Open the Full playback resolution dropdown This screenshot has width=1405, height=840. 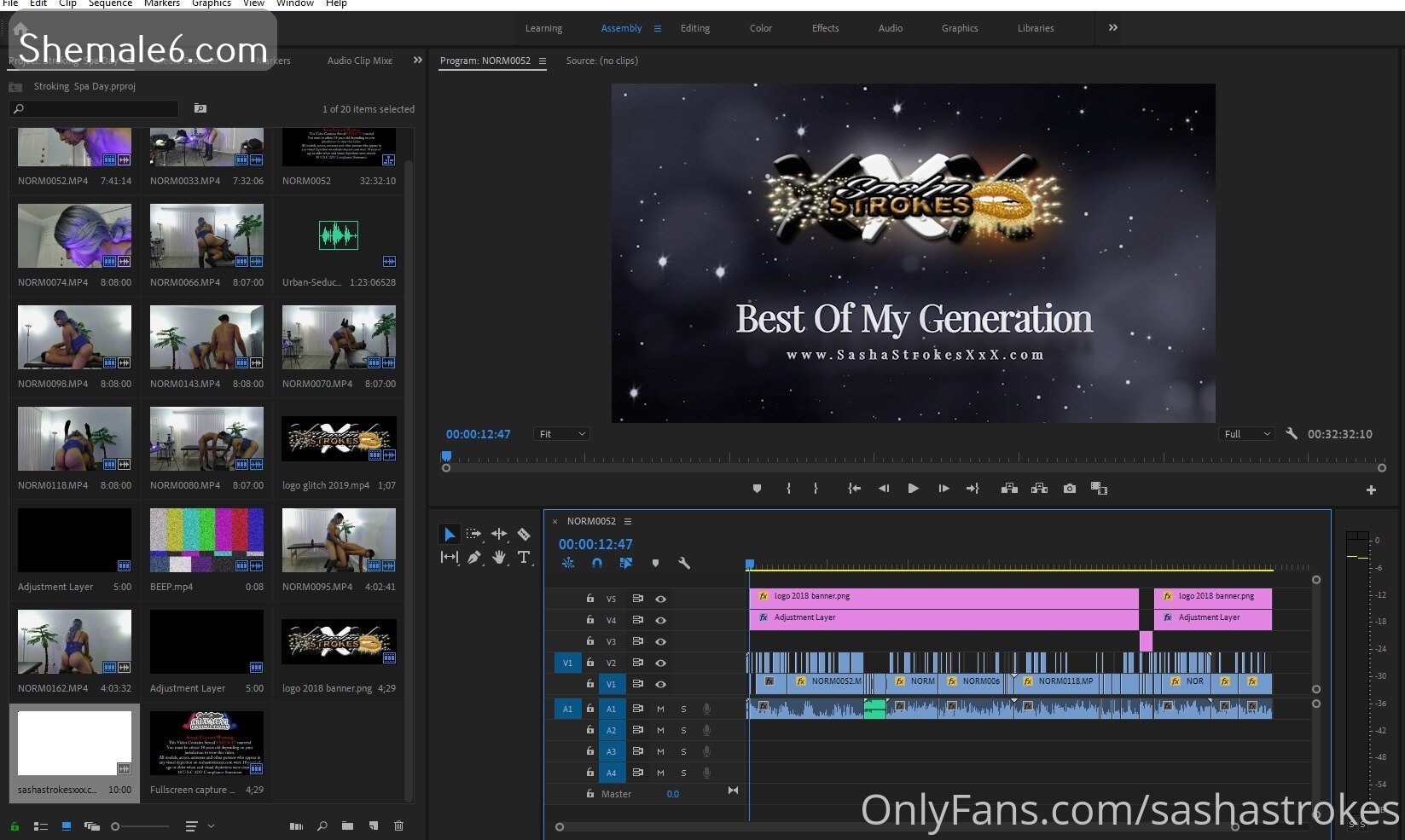tap(1246, 434)
